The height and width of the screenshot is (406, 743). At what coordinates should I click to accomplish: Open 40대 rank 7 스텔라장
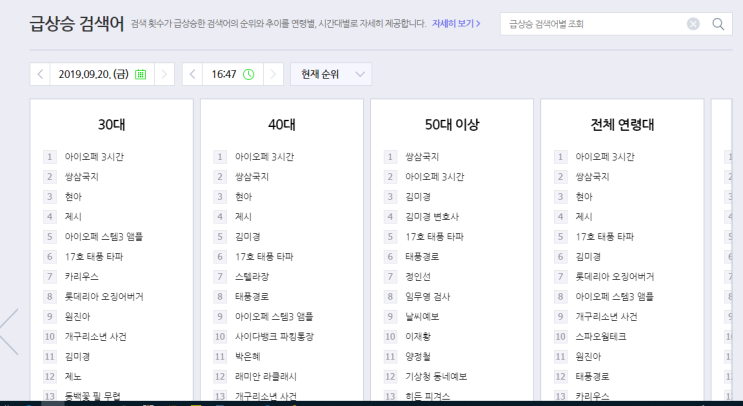252,276
